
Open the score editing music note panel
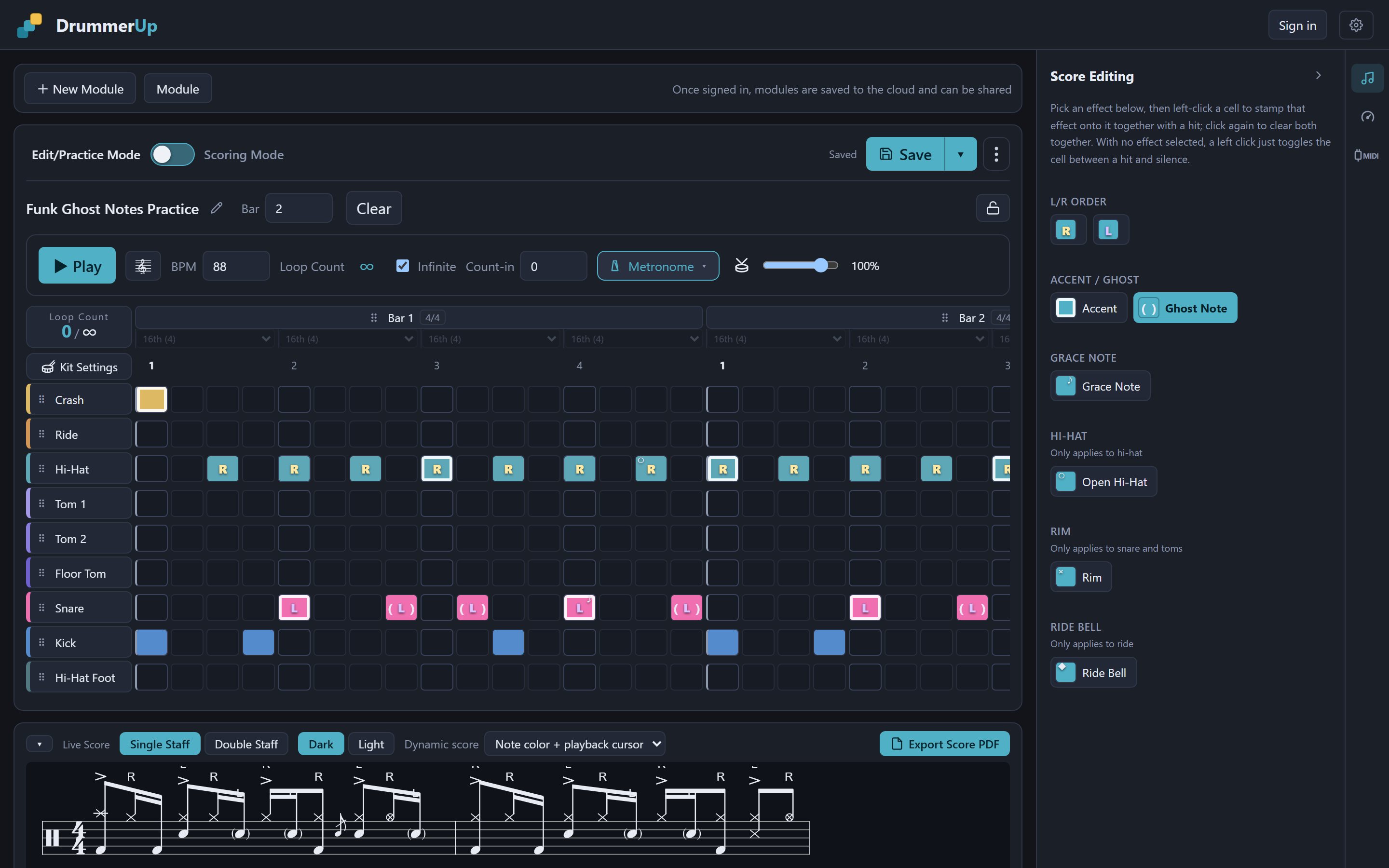pos(1367,78)
